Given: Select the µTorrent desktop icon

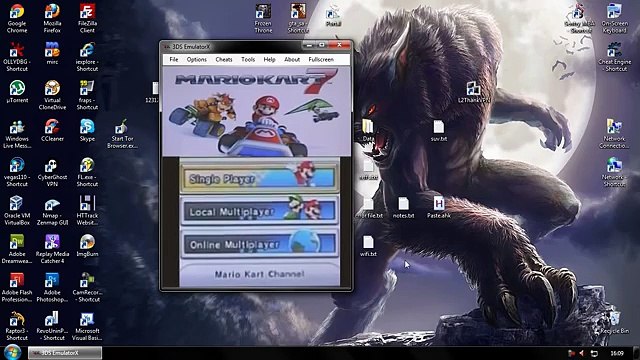Looking at the screenshot, I should click(17, 92).
